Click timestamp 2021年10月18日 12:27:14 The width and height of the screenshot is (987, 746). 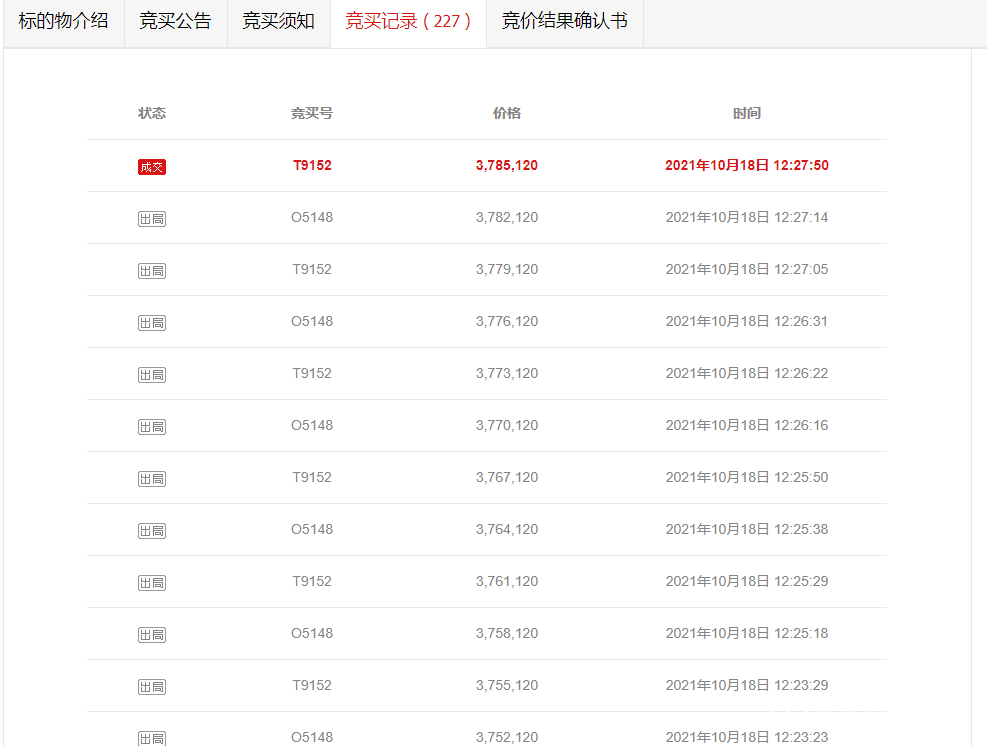pos(747,217)
